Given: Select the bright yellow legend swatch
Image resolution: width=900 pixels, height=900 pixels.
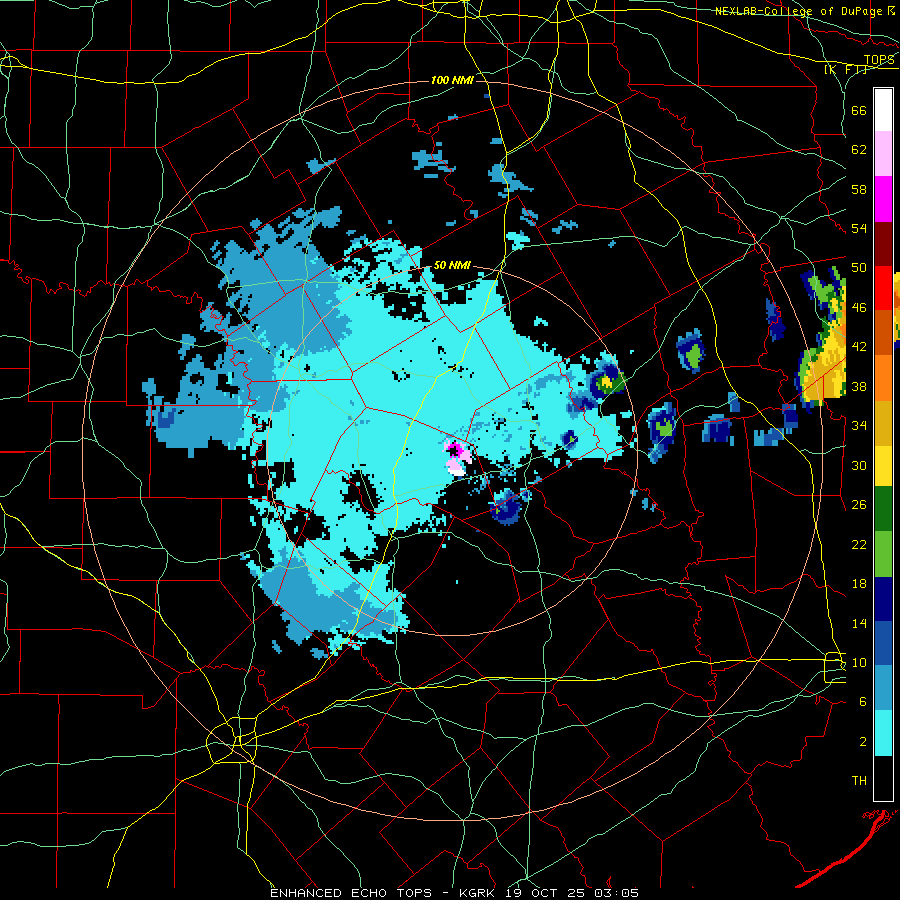Looking at the screenshot, I should click(x=883, y=465).
